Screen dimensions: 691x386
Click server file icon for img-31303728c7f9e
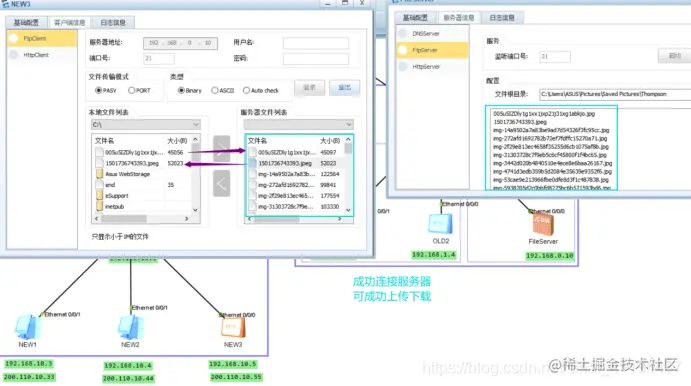253,206
